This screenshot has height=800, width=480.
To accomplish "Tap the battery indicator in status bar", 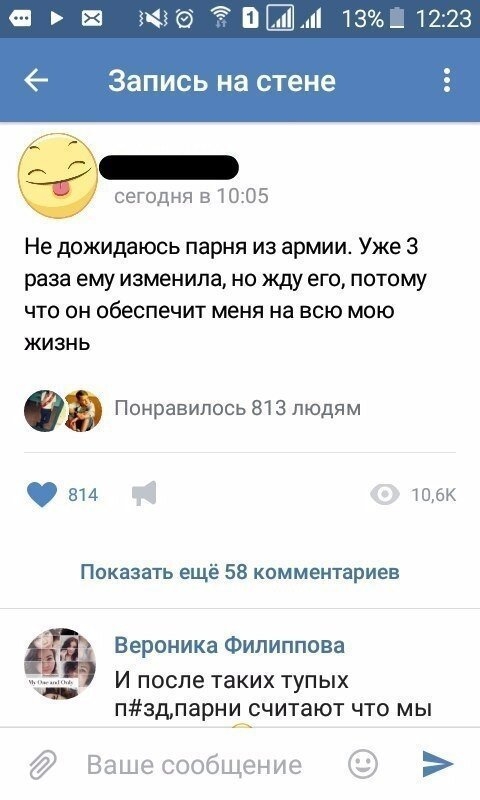I will coord(396,19).
